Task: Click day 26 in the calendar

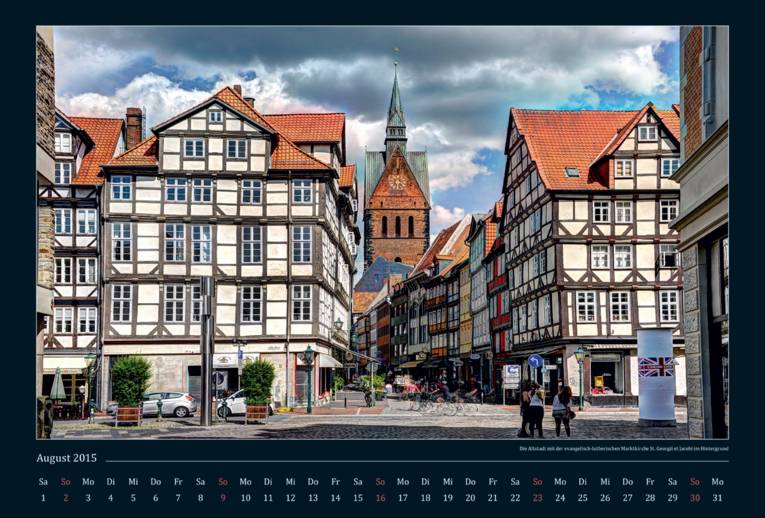Action: click(605, 497)
